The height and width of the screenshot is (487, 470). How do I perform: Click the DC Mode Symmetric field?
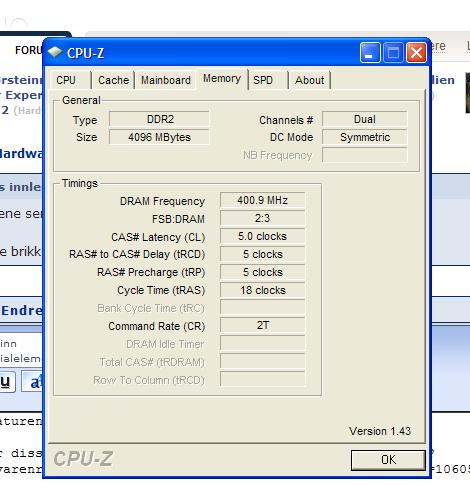point(365,137)
